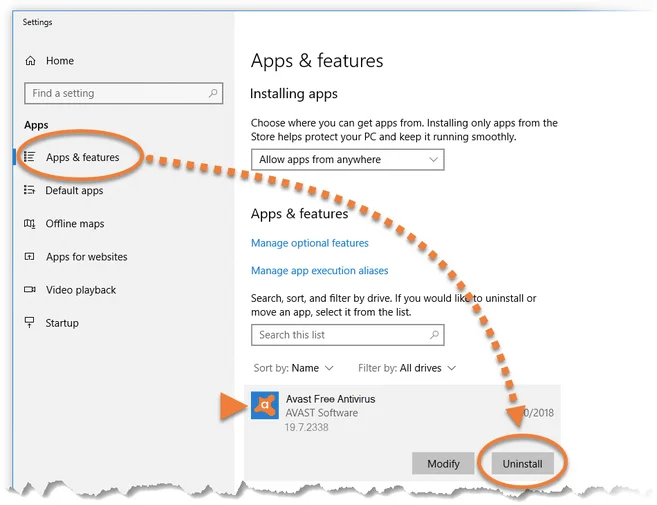Click the Offline maps icon
This screenshot has width=657, height=505.
click(29, 223)
